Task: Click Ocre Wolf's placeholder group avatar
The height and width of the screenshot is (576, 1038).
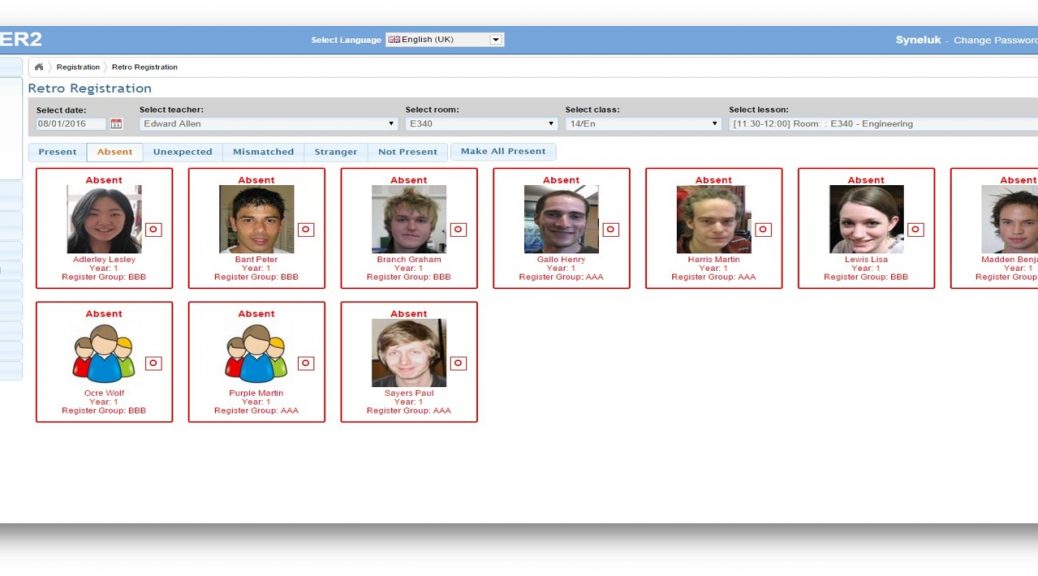Action: 104,353
